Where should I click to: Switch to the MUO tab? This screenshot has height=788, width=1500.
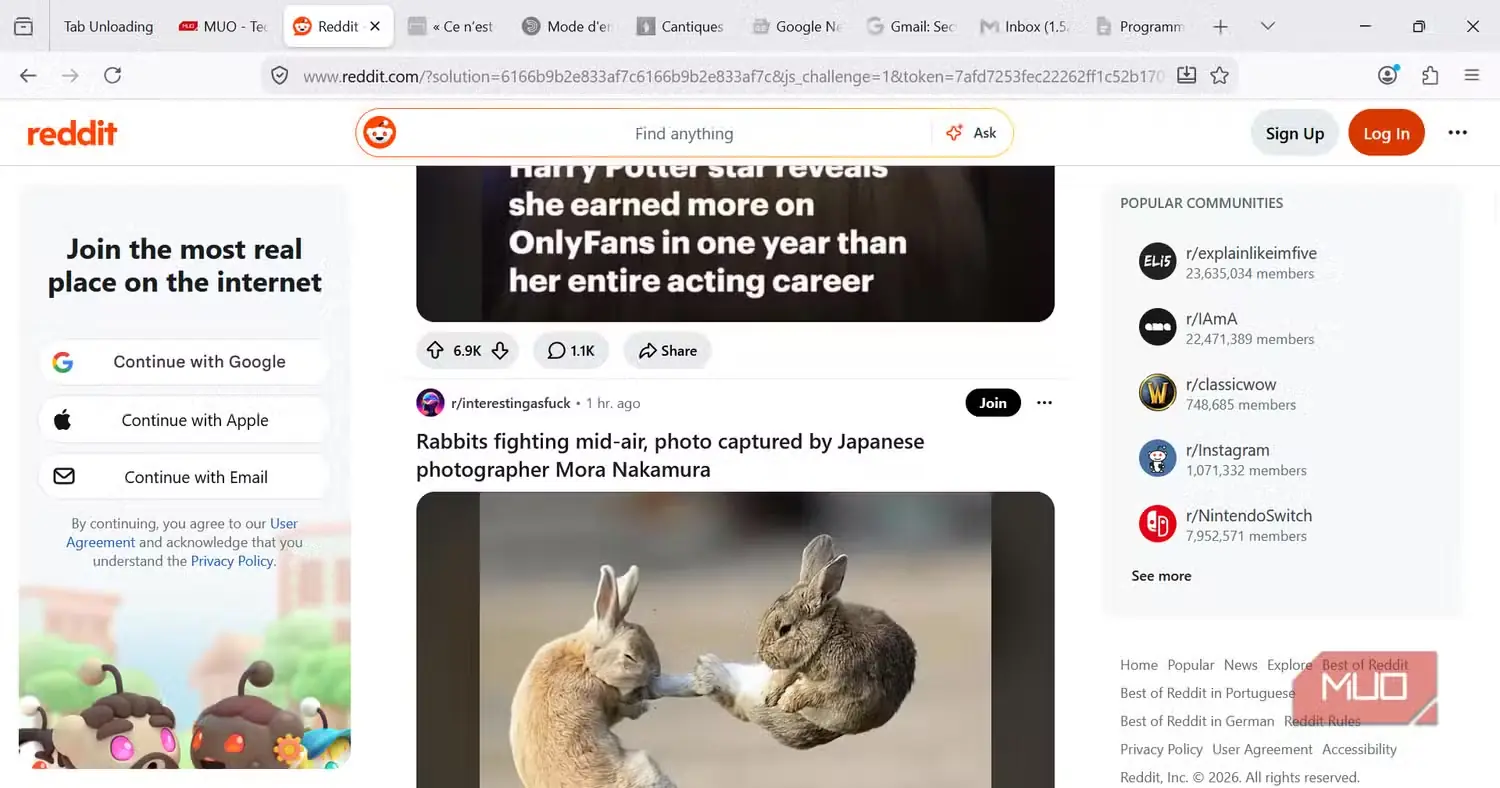tap(224, 27)
